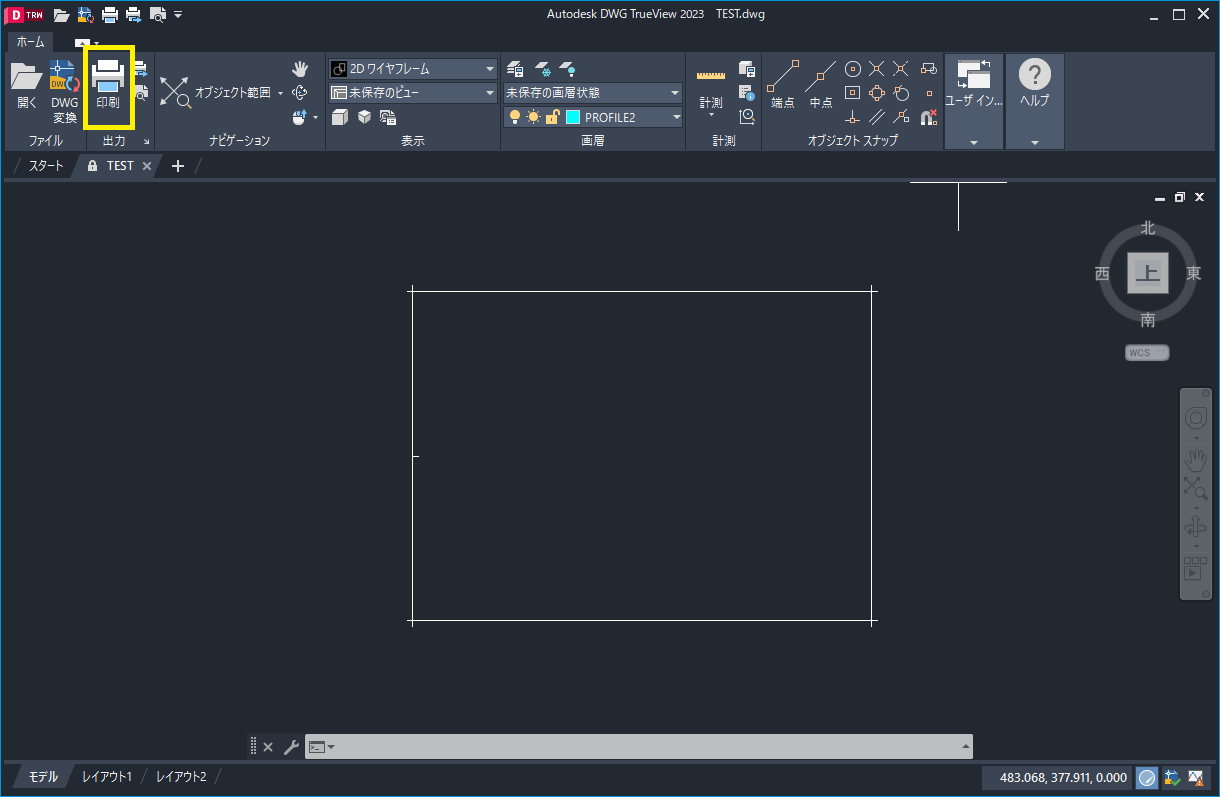1220x797 pixels.
Task: Switch to the スタート file tab
Action: tap(46, 166)
